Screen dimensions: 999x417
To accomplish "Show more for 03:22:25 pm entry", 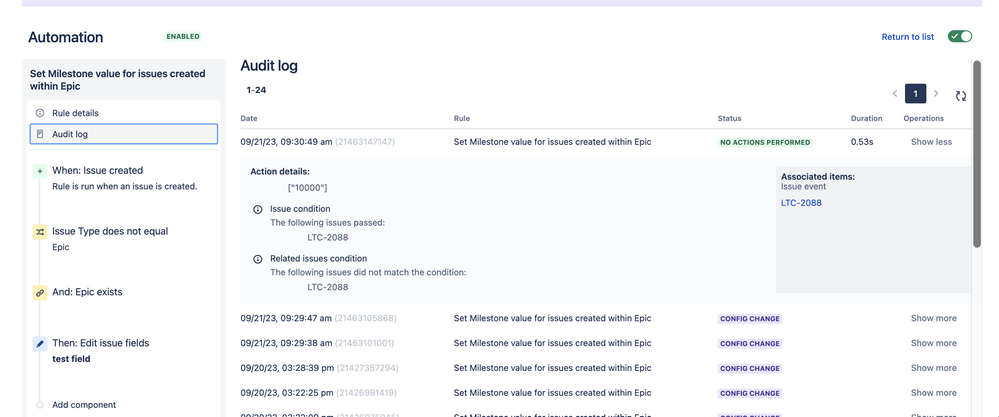I will pos(933,393).
